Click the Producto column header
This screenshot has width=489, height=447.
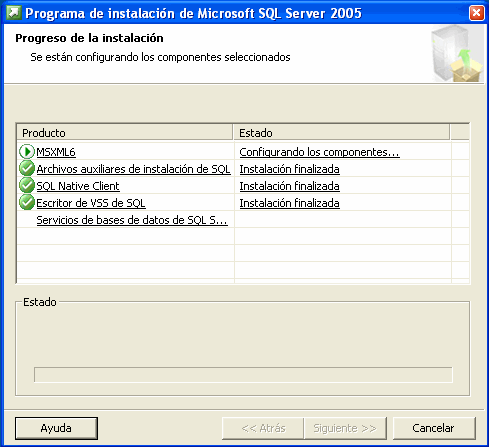125,133
